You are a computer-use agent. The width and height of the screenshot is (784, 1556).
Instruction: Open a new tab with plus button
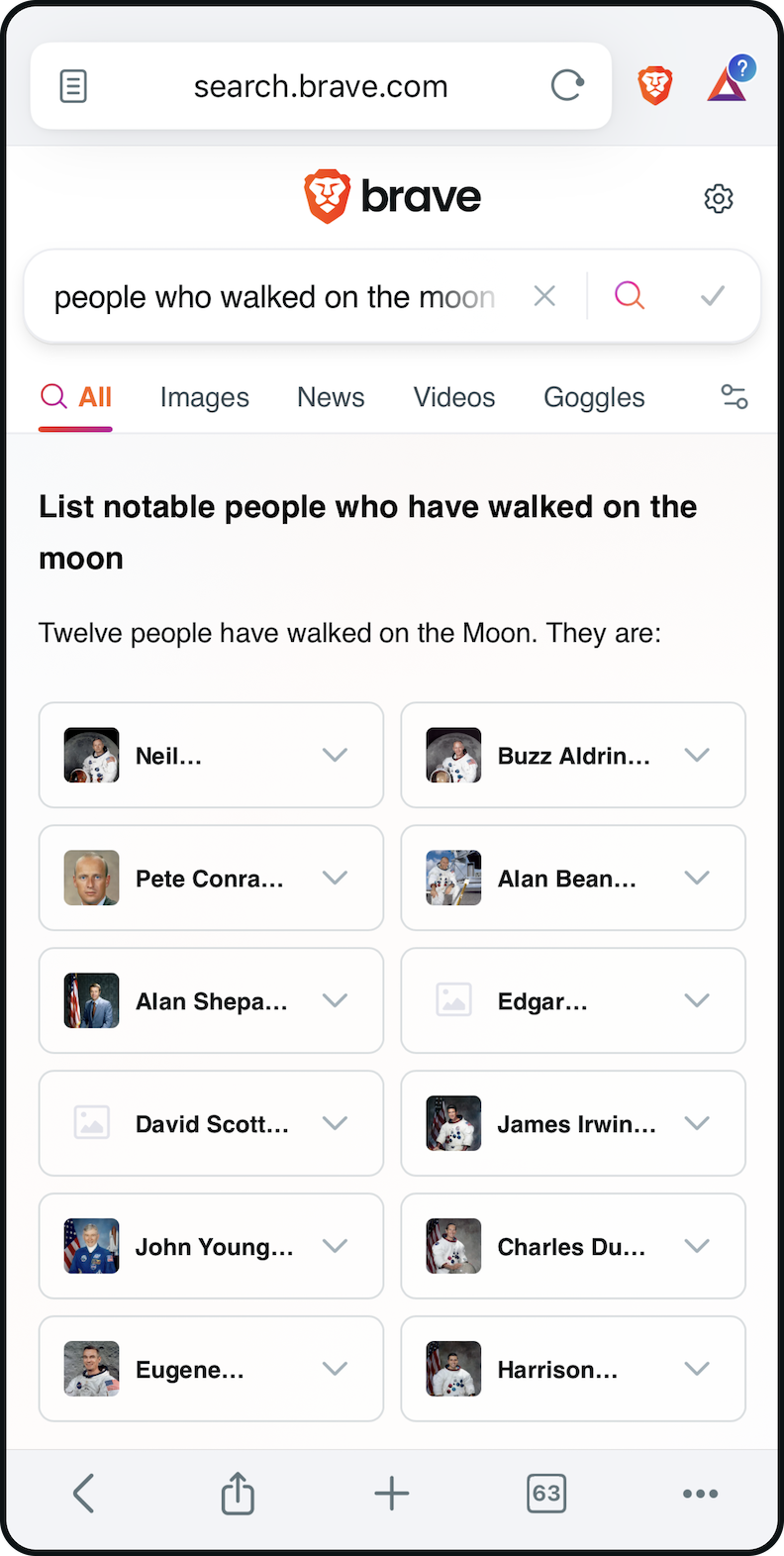coord(392,1493)
